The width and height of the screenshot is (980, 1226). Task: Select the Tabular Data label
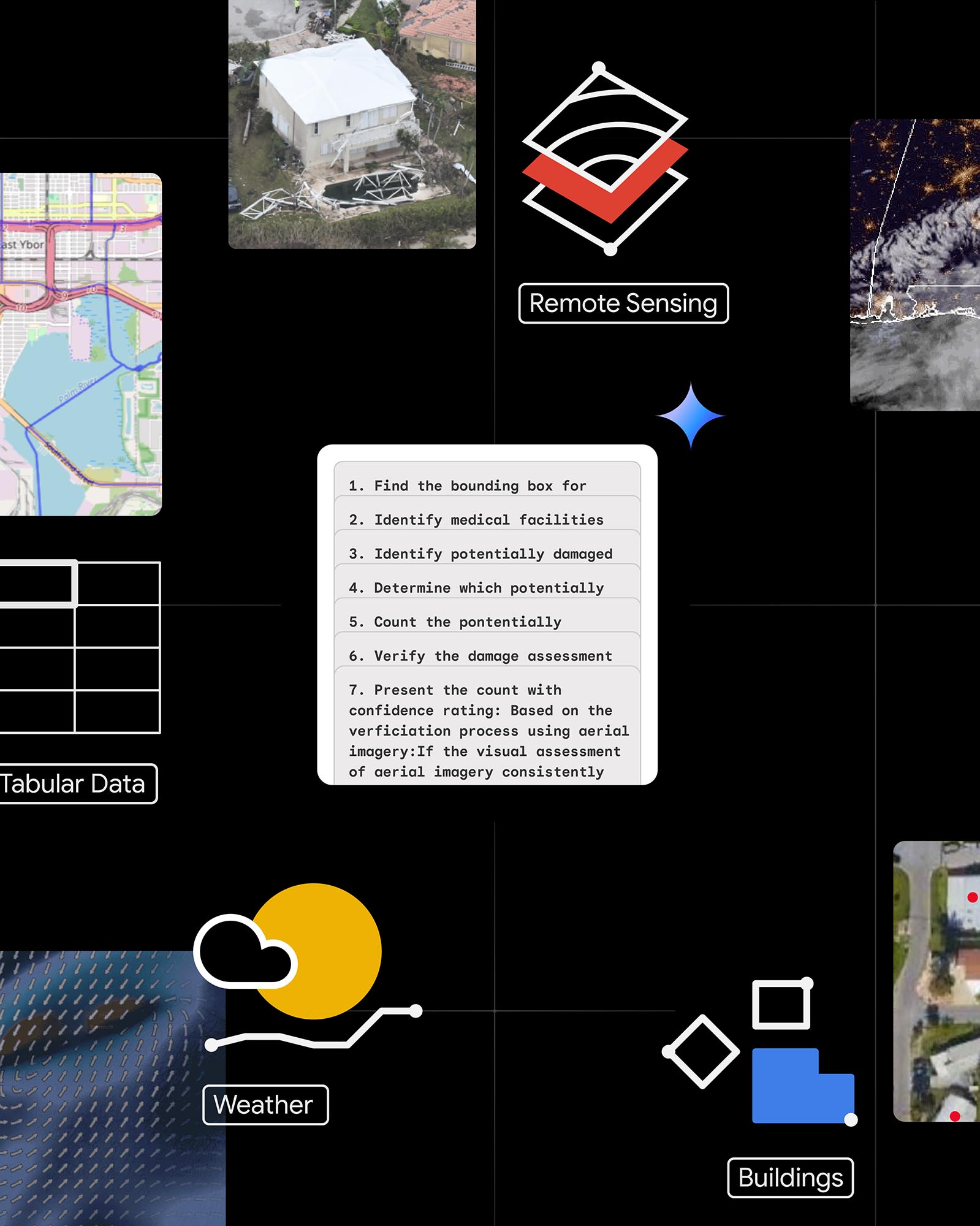click(77, 784)
